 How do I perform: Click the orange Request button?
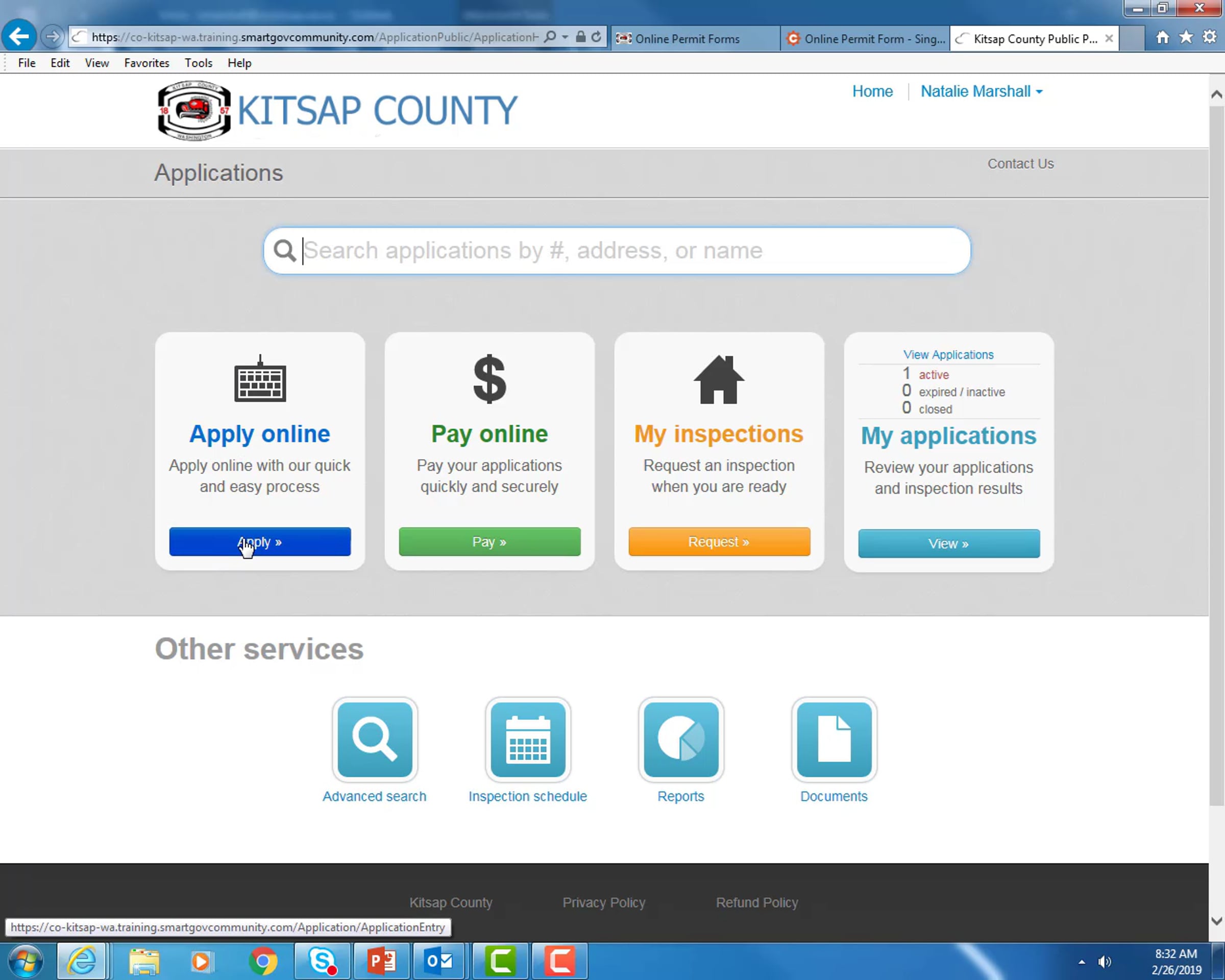click(719, 542)
